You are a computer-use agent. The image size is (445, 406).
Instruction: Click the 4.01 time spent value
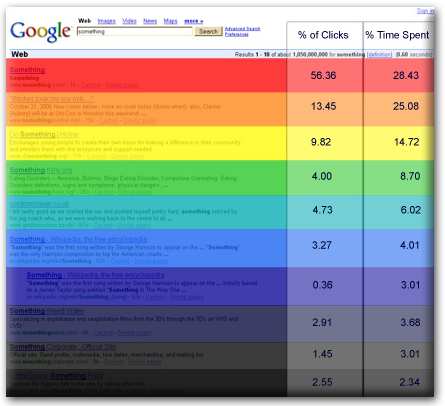410,245
